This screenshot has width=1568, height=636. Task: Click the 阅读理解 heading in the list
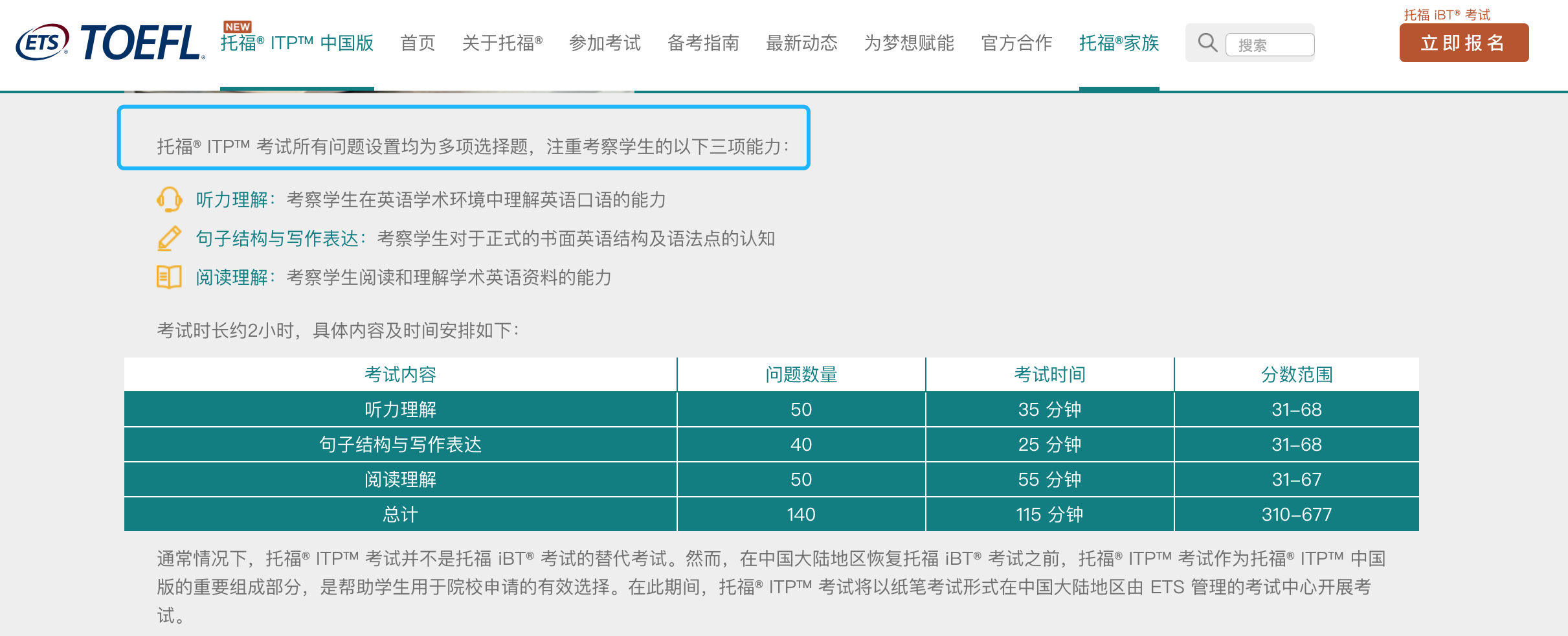(x=232, y=277)
